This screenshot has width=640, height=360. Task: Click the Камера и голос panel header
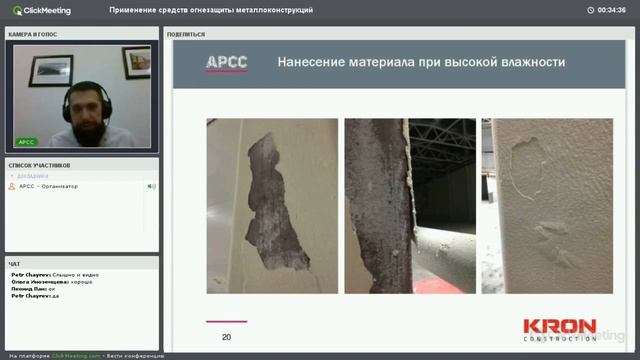point(82,34)
